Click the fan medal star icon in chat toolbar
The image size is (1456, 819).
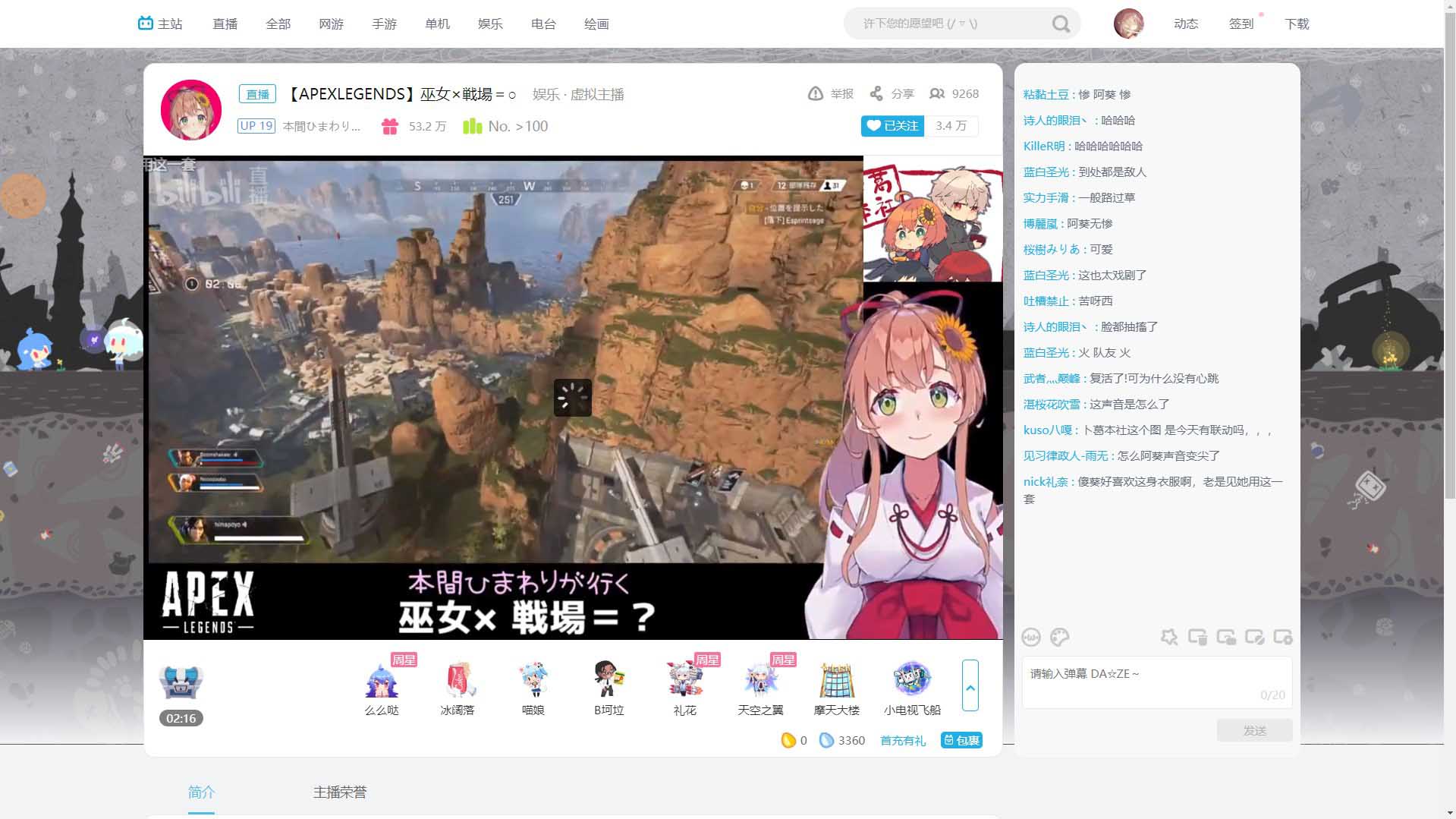(1169, 638)
